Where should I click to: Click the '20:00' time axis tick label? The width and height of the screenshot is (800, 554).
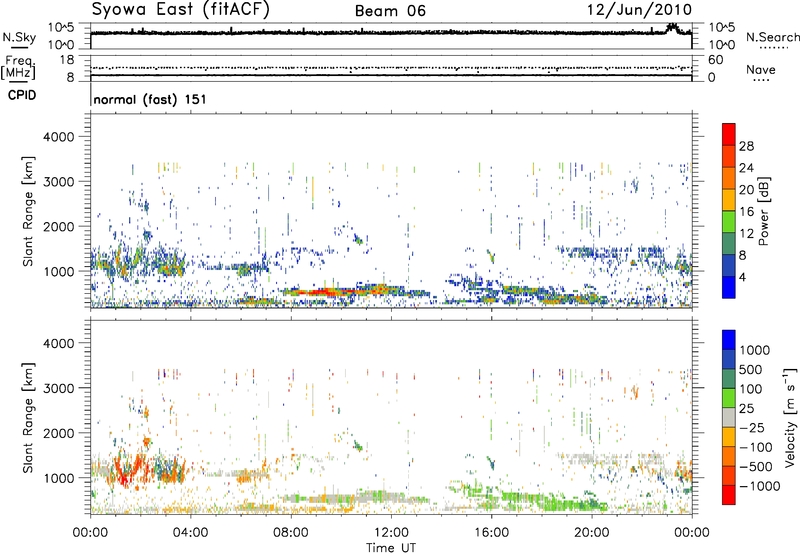point(591,533)
